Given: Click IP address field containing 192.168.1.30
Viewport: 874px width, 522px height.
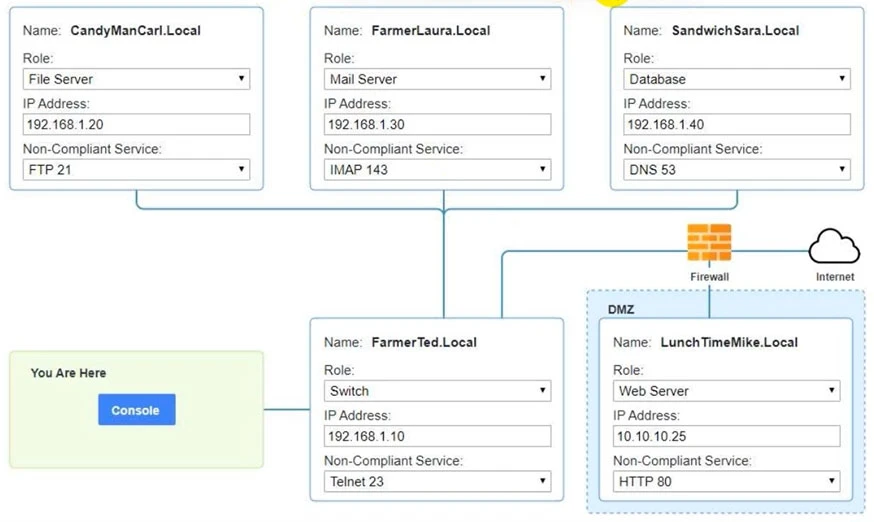Looking at the screenshot, I should pos(437,125).
